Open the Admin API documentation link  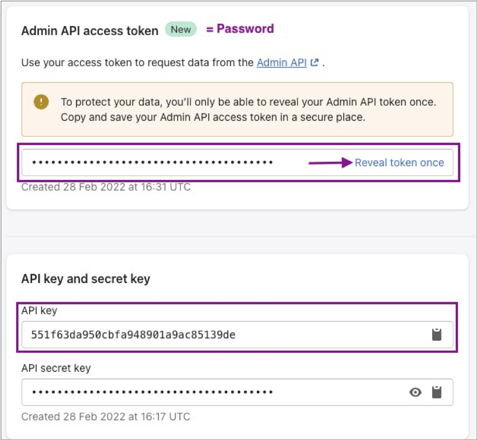(x=282, y=62)
